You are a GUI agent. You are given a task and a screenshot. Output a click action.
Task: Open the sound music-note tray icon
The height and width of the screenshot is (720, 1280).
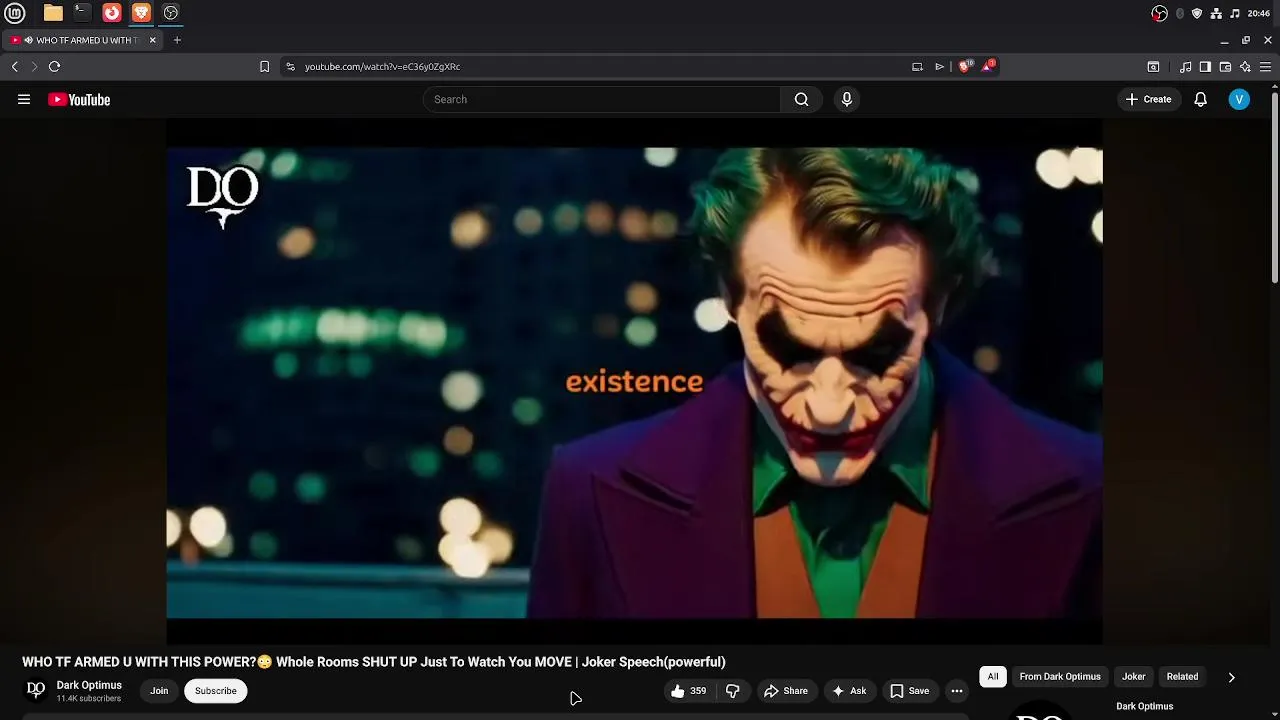(1235, 13)
